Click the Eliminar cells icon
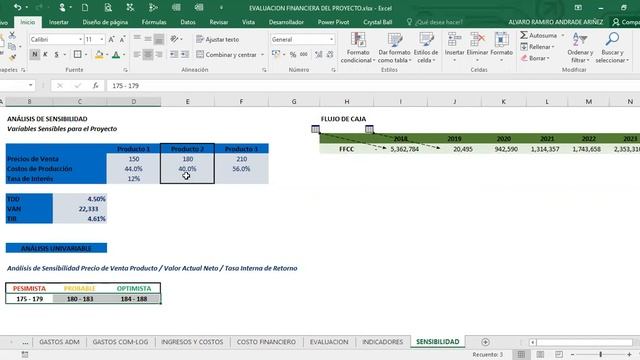640x360 pixels. pyautogui.click(x=477, y=40)
